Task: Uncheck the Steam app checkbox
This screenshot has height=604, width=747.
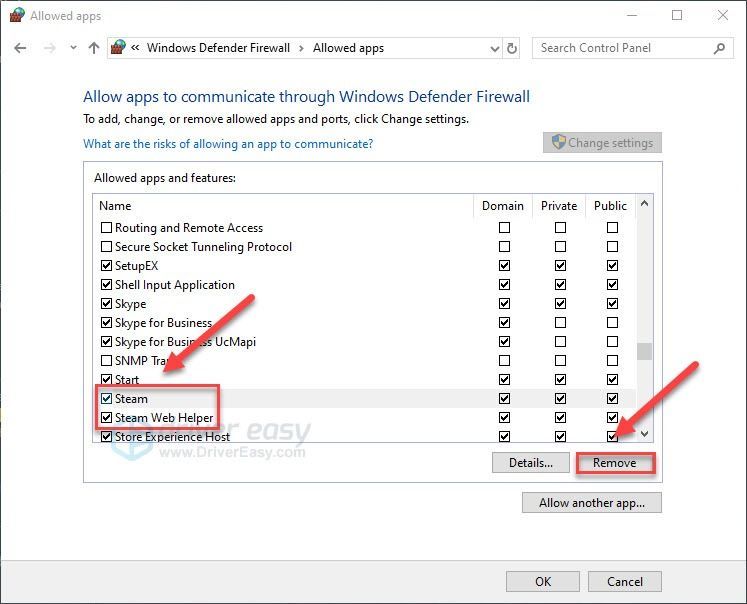Action: pos(106,399)
